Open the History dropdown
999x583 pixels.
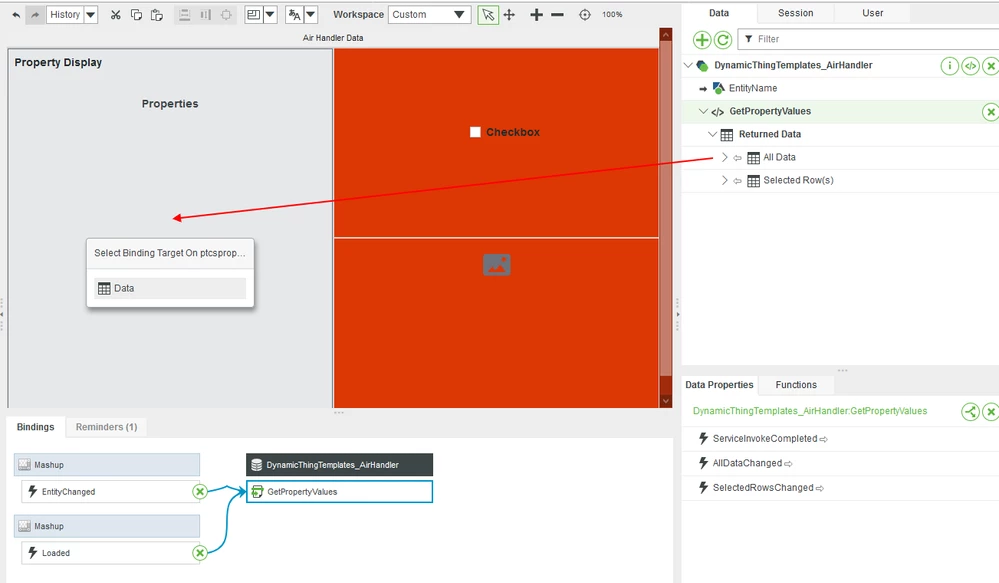[x=91, y=15]
